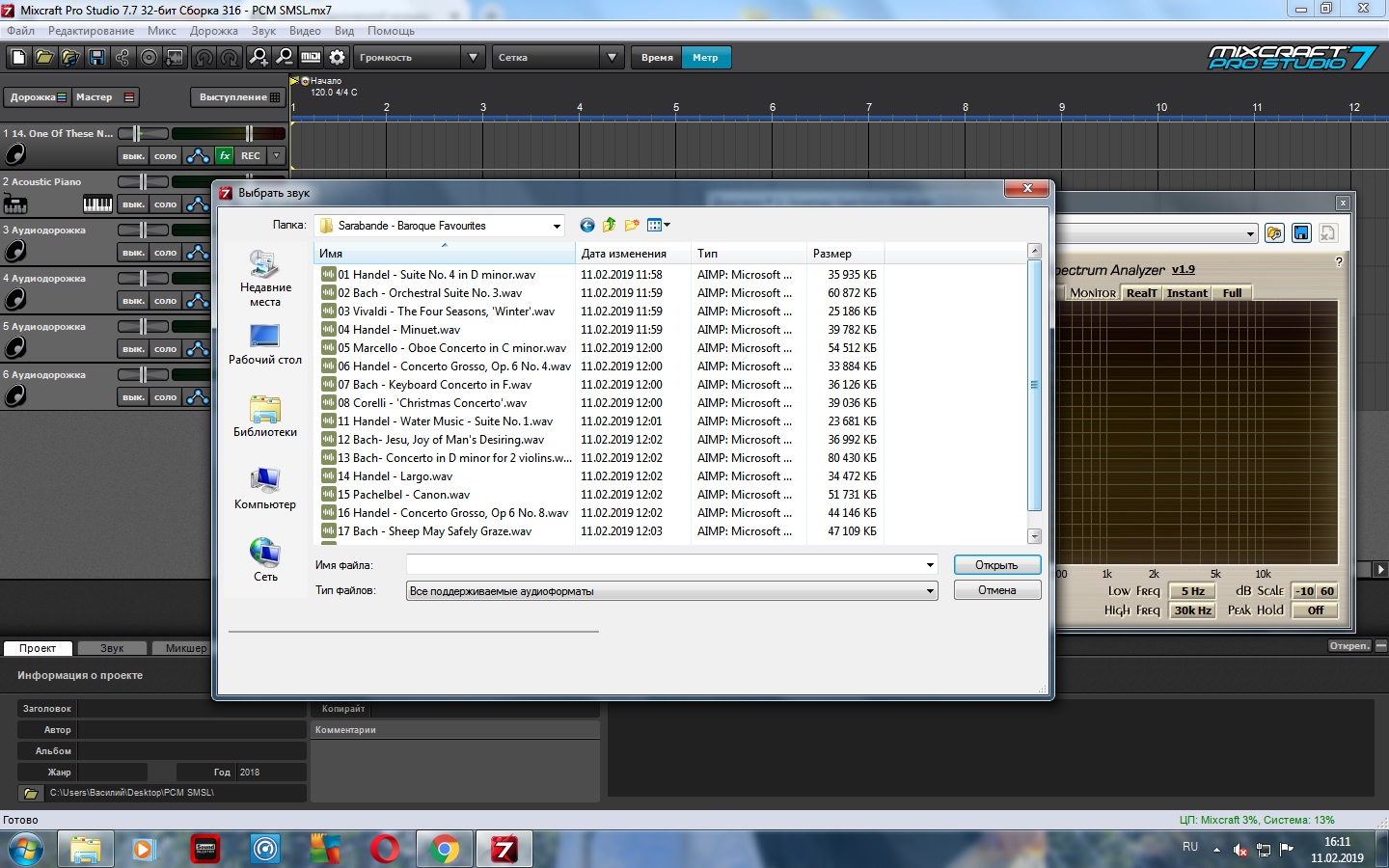Click the Redo arrow icon
The image size is (1389, 868).
coord(230,58)
